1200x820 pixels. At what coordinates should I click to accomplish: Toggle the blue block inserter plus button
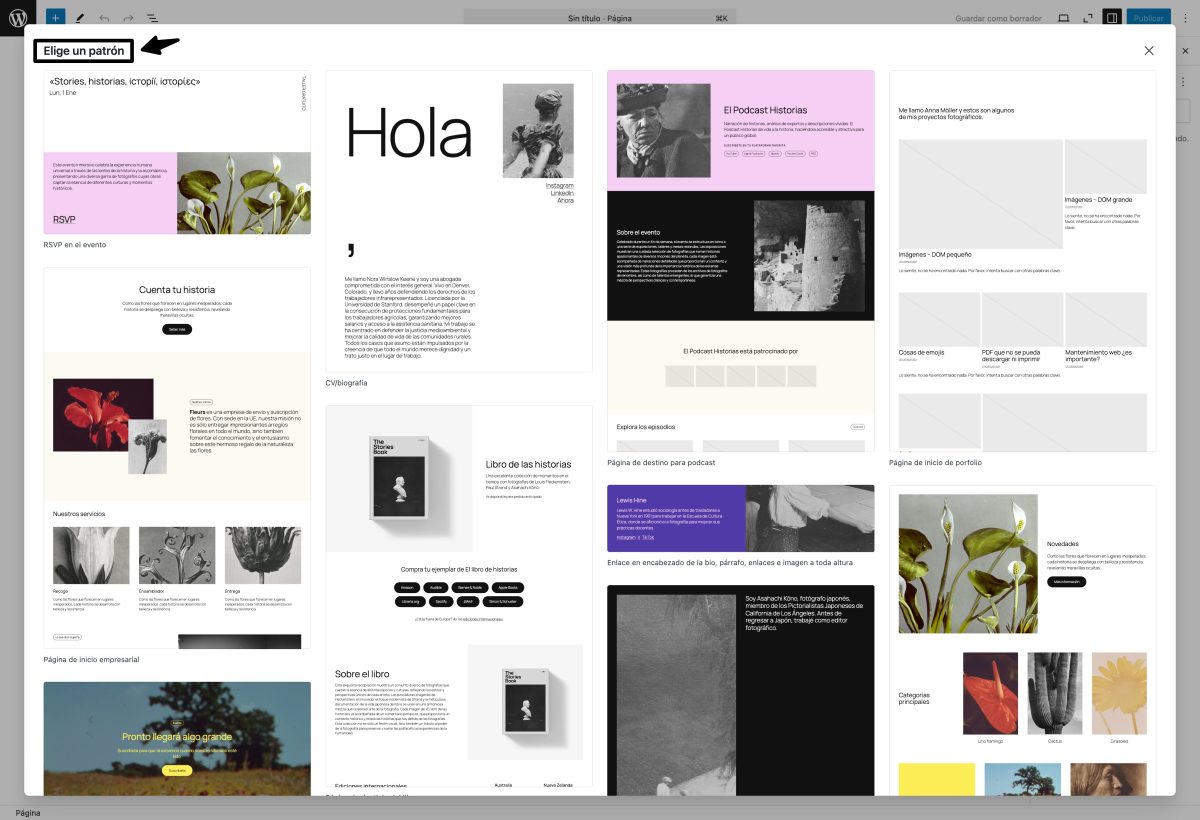(55, 18)
